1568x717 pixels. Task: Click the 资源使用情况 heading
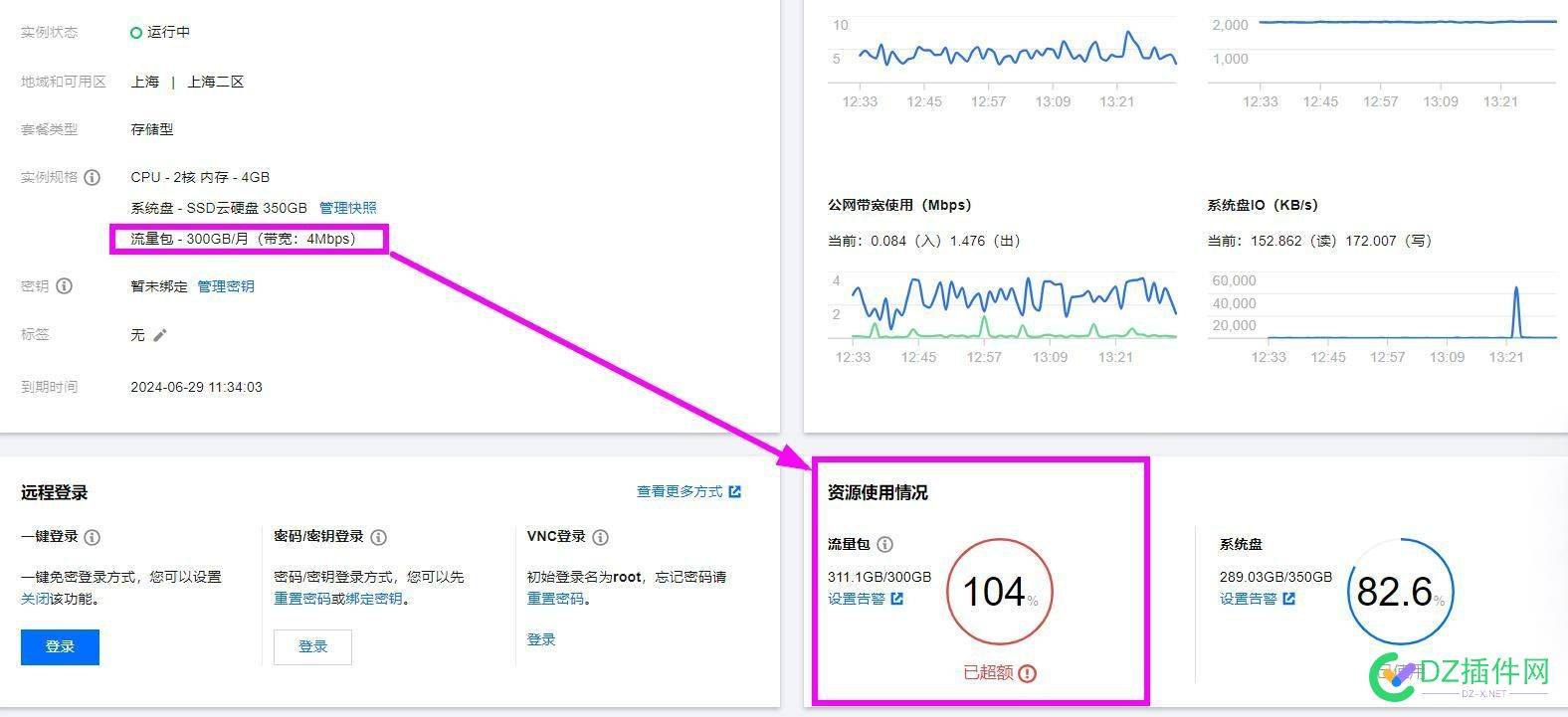point(878,492)
